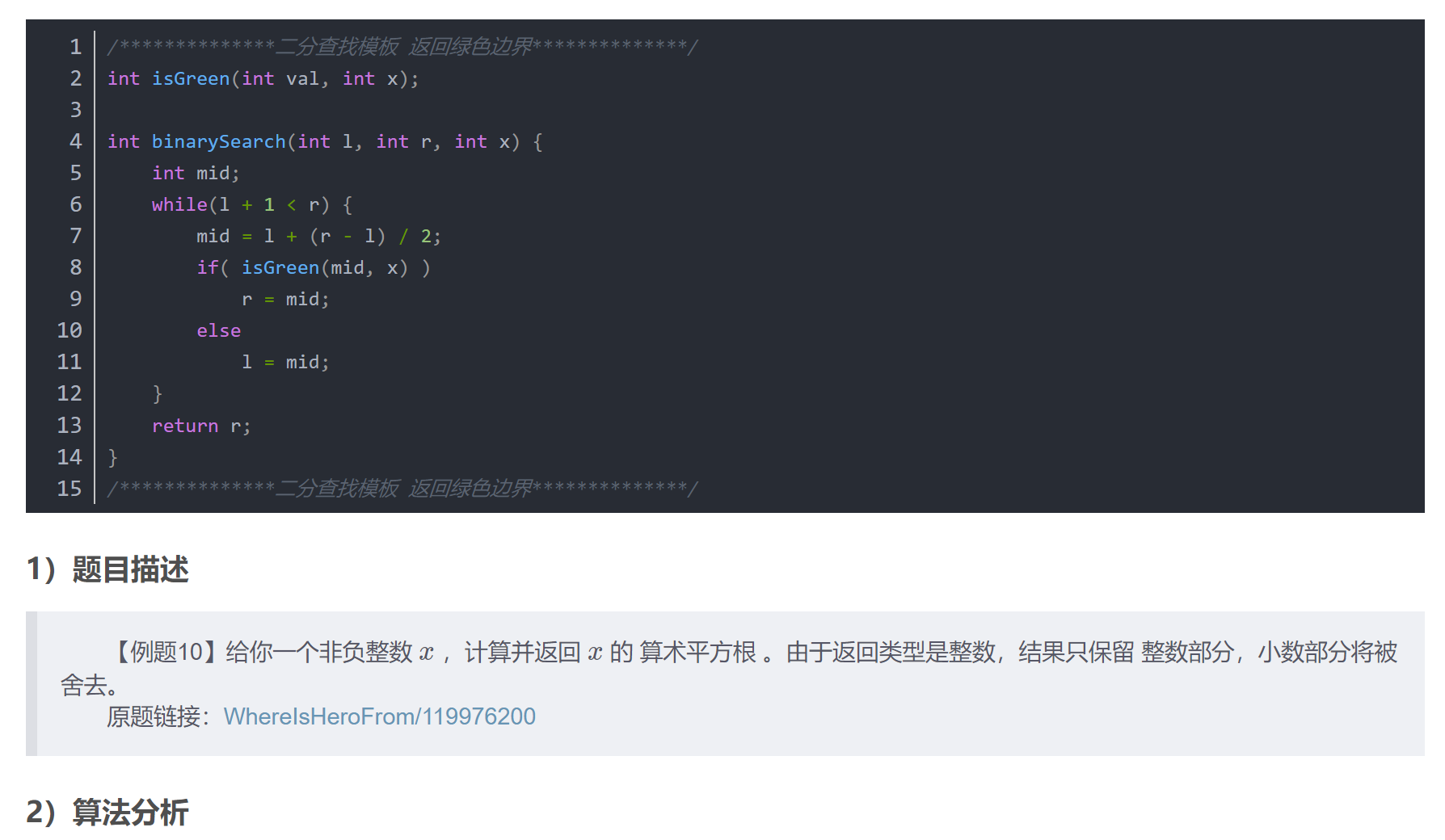The width and height of the screenshot is (1445, 840).
Task: Click line number 15 in code gutter
Action: pos(70,489)
